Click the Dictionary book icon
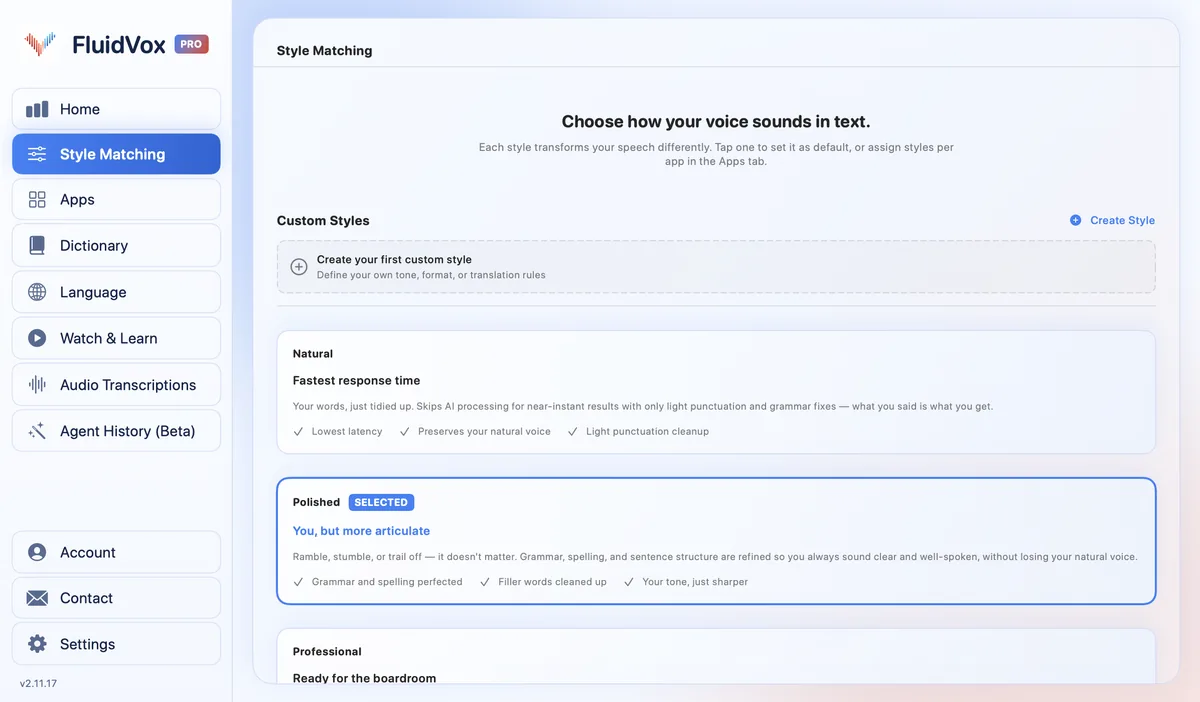The height and width of the screenshot is (702, 1200). pyautogui.click(x=37, y=245)
